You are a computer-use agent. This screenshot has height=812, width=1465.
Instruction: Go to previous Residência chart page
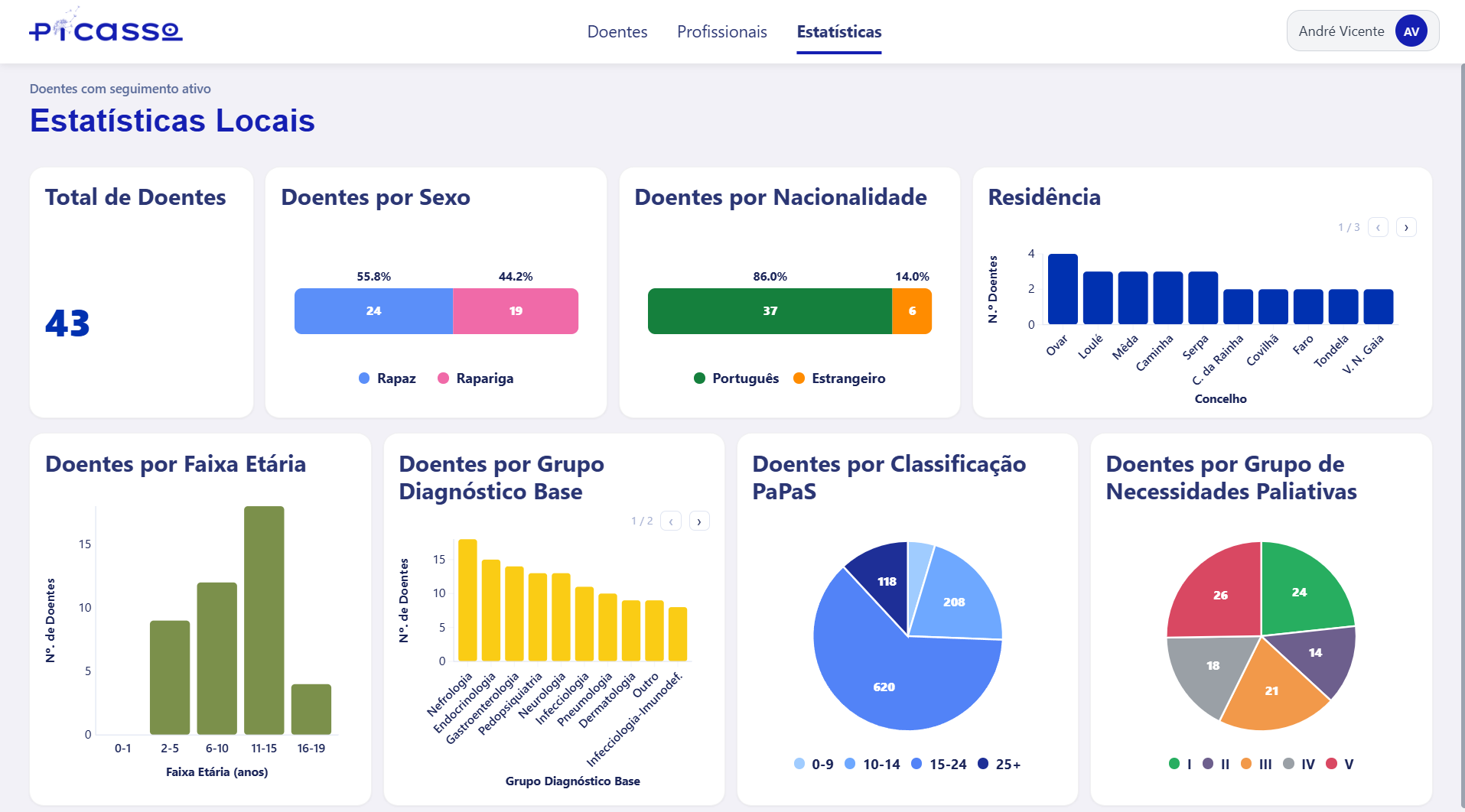click(1378, 227)
